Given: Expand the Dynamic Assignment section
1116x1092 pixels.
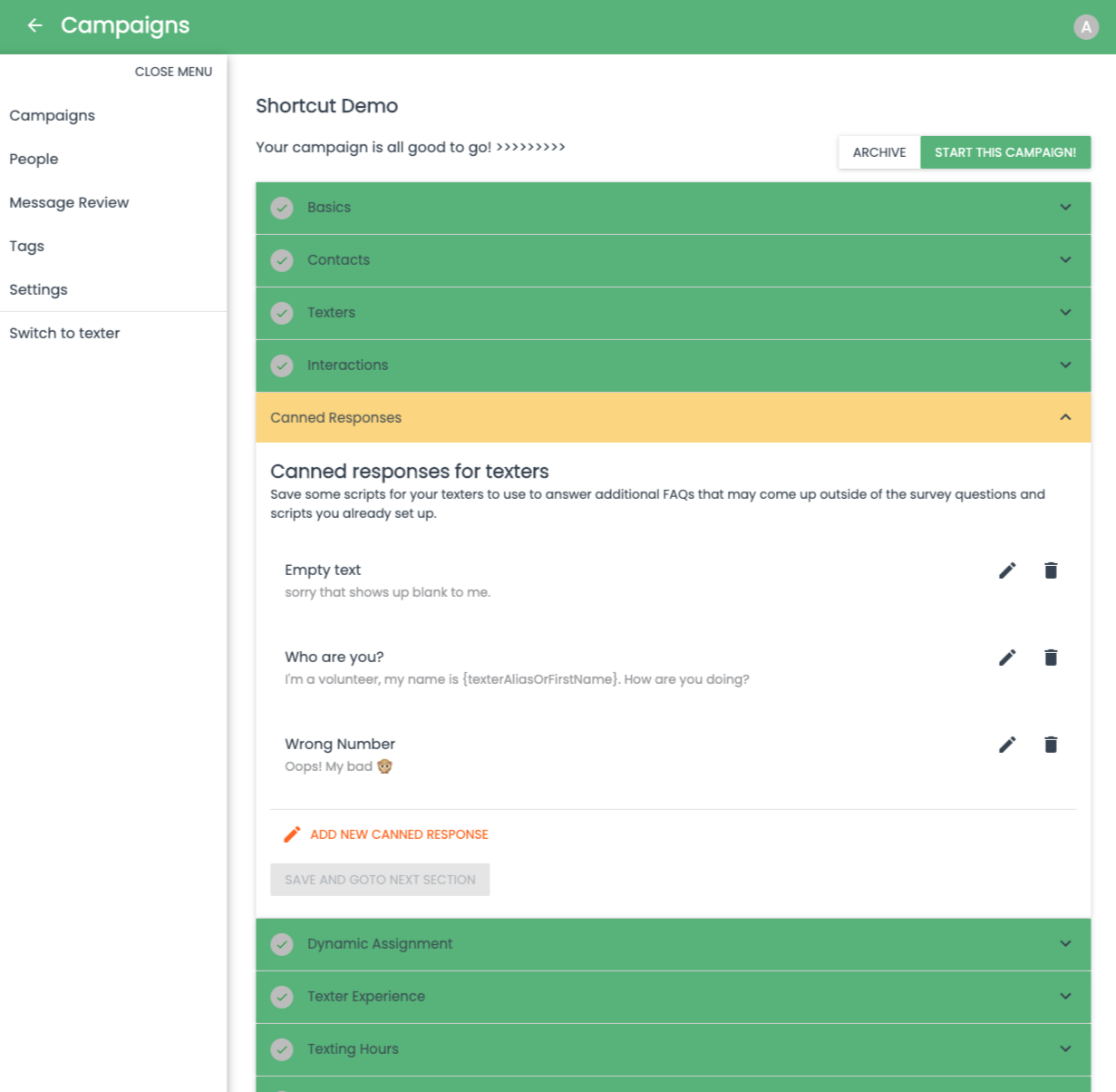Looking at the screenshot, I should (673, 944).
